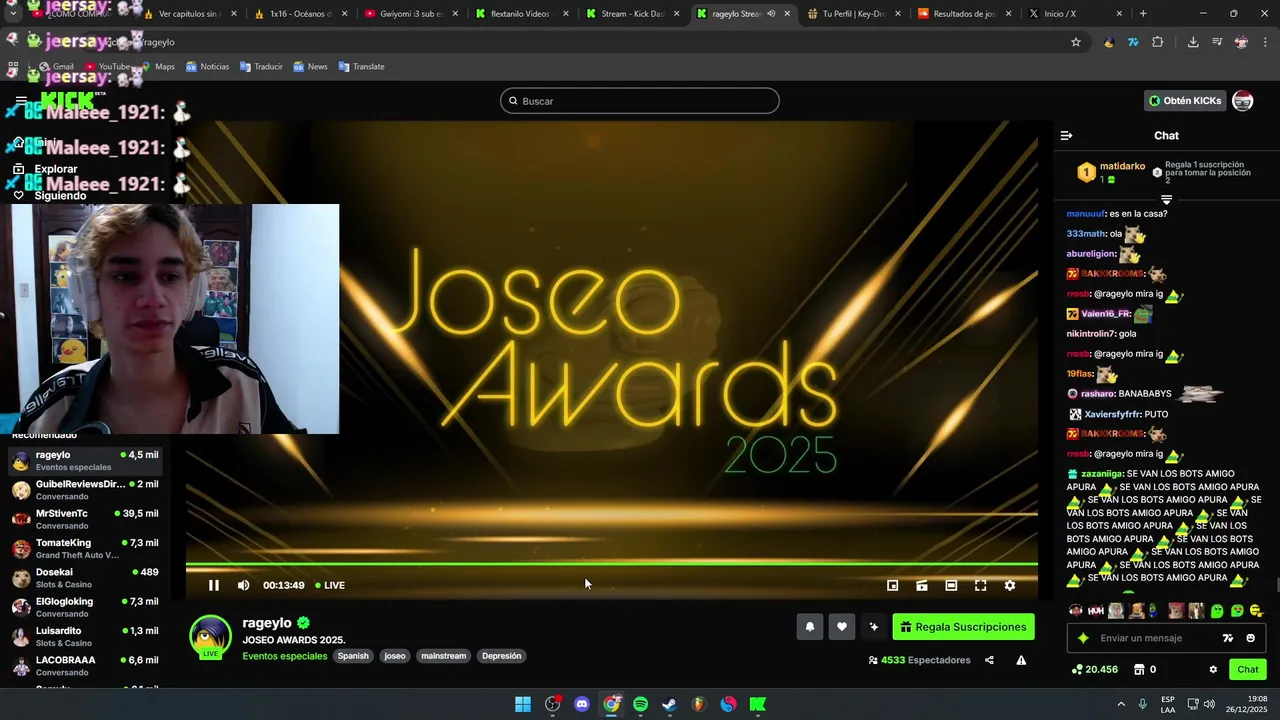Enter fullscreen on the video player
This screenshot has height=720, width=1280.
click(x=980, y=585)
